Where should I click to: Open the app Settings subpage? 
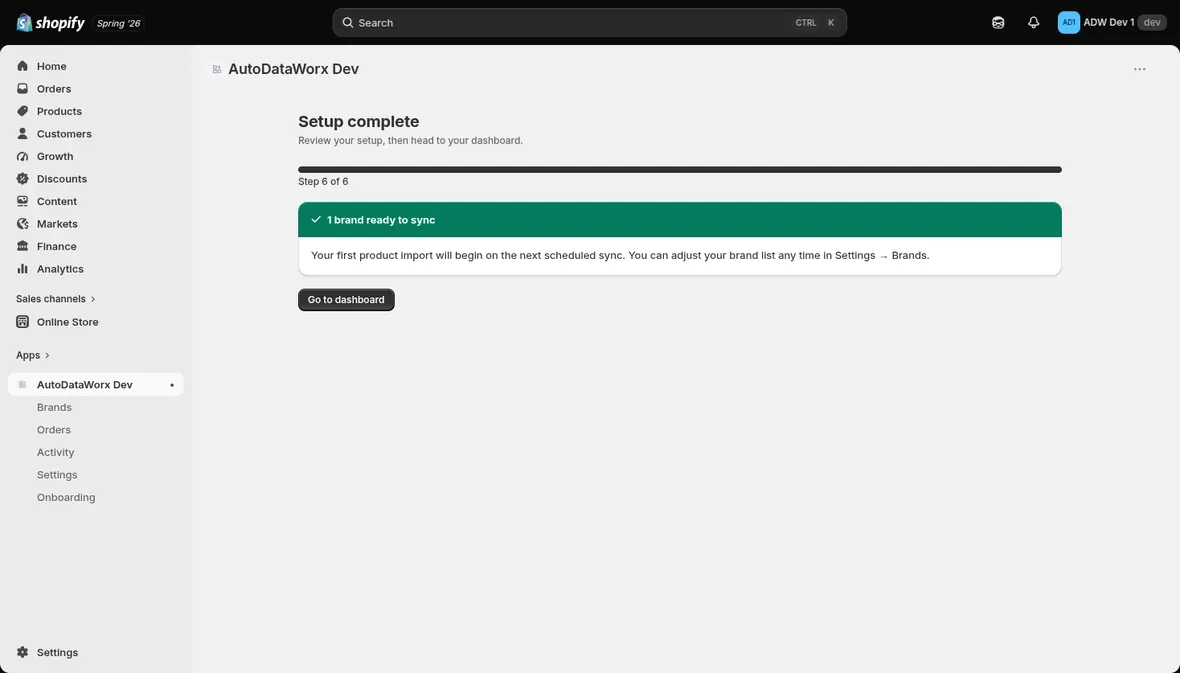[x=57, y=475]
